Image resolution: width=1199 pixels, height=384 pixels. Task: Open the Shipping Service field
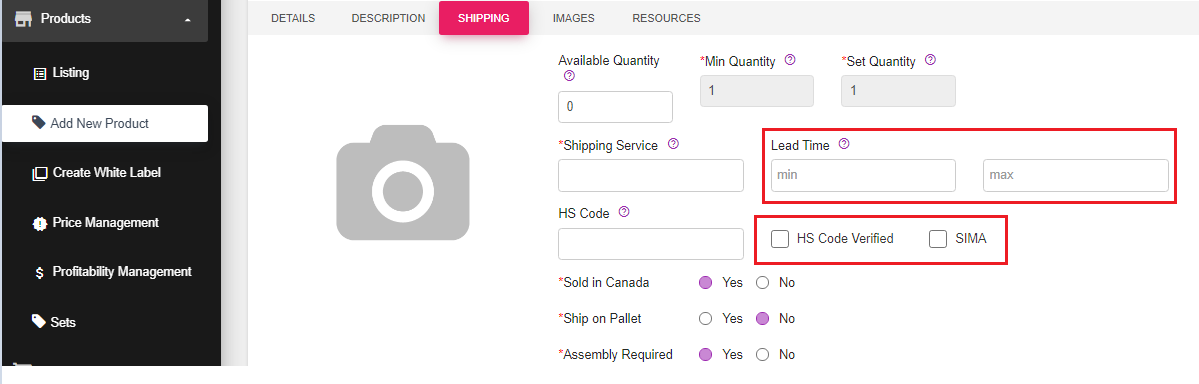pyautogui.click(x=651, y=175)
